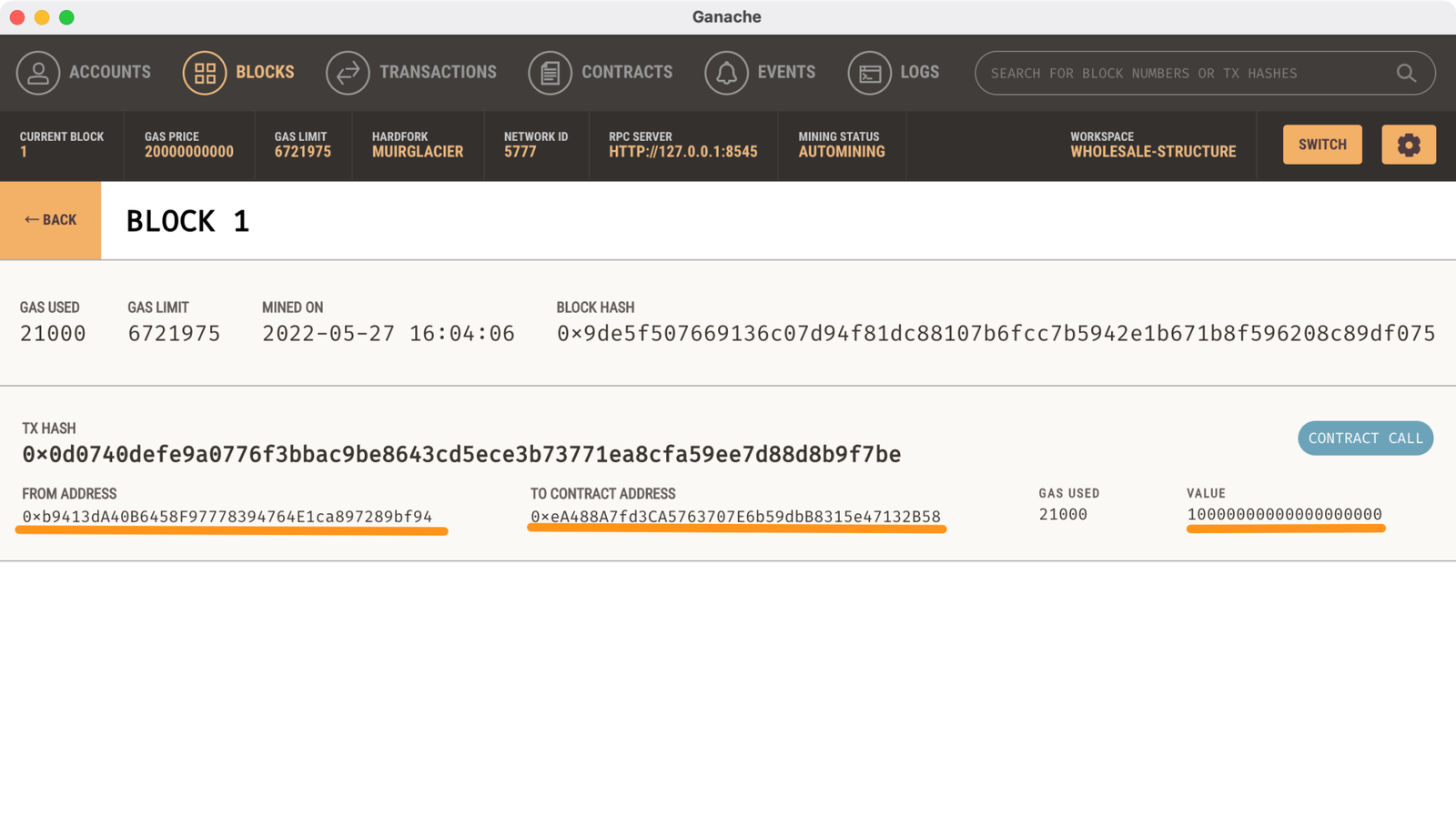Screen dimensions: 1456x827
Task: Click the Accounts person icon
Action: (38, 73)
